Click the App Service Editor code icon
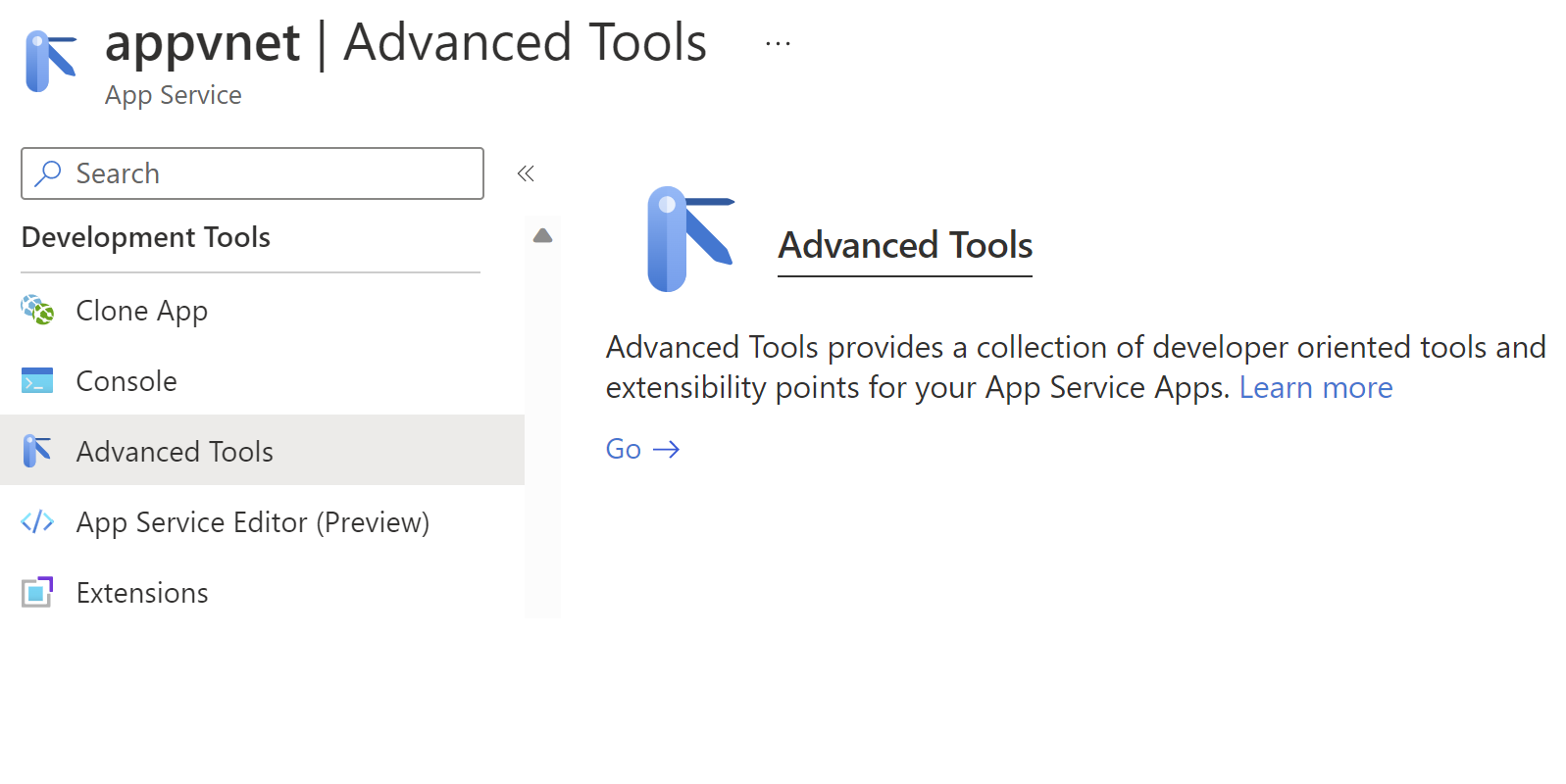 (37, 521)
